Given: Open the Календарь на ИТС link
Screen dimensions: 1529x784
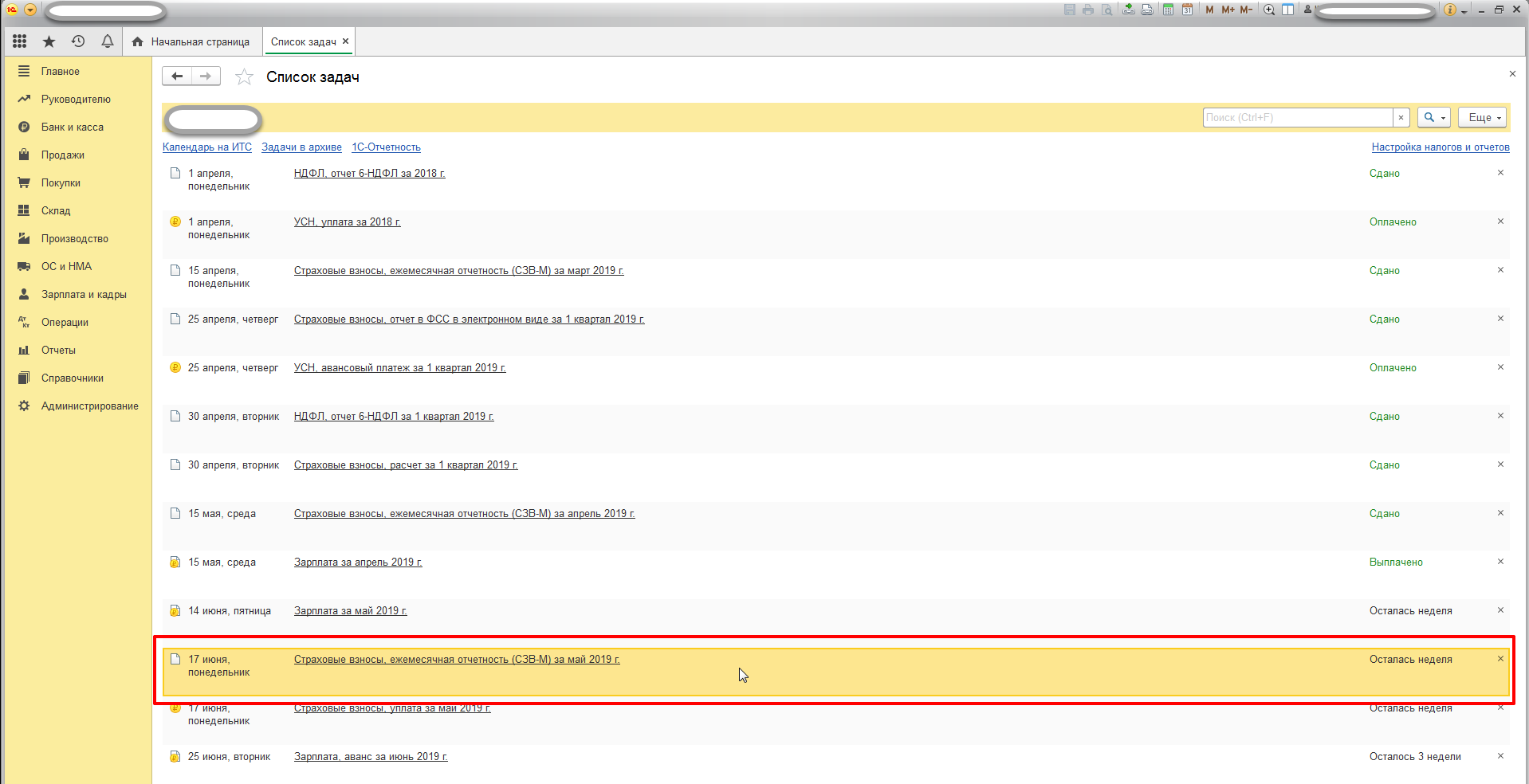Looking at the screenshot, I should (207, 147).
